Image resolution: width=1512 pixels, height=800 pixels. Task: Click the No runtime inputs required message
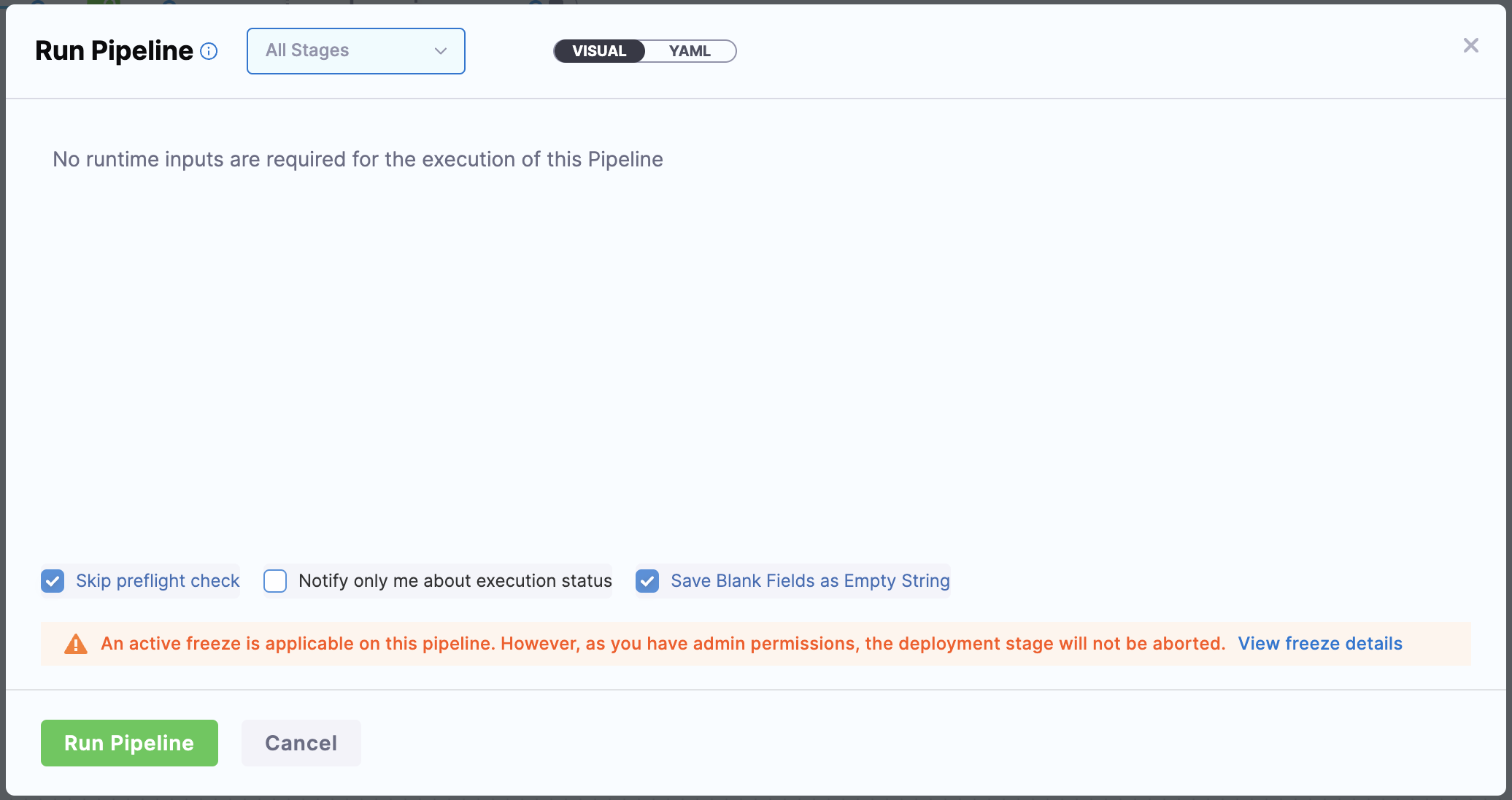(358, 159)
